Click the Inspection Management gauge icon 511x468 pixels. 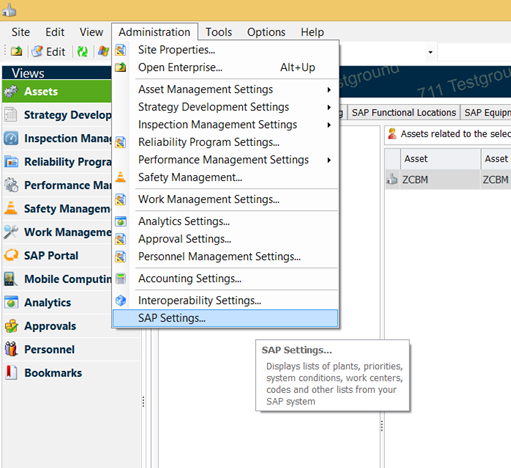(x=11, y=138)
